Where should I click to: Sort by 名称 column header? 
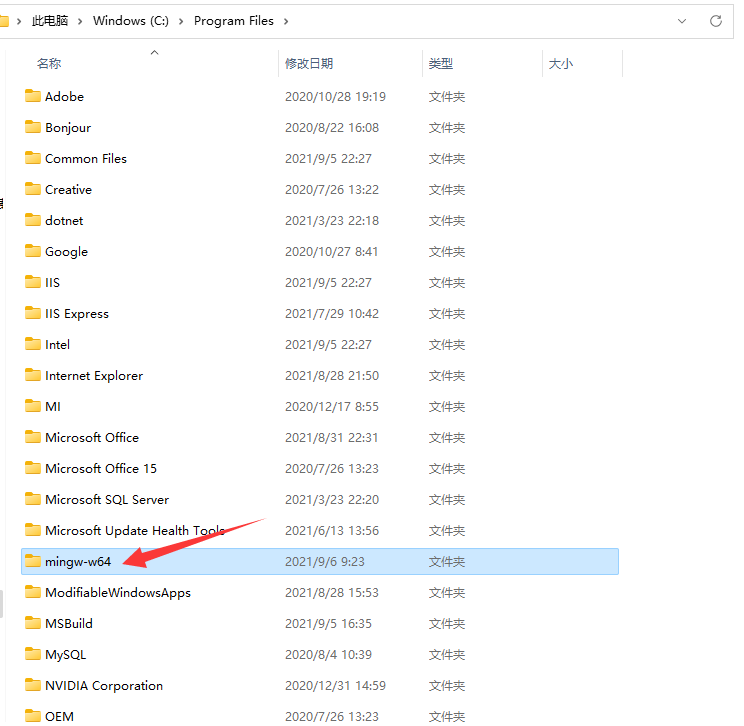click(49, 63)
